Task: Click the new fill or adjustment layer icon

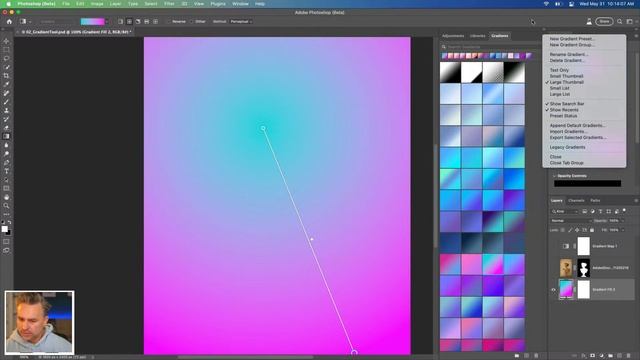Action: [x=602, y=356]
